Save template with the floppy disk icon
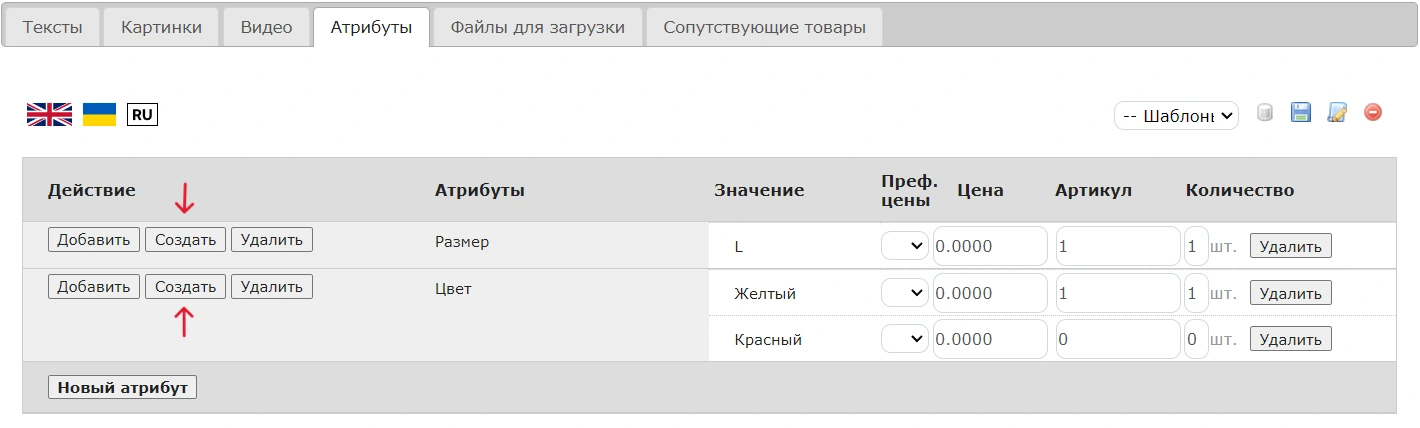 [x=1300, y=113]
